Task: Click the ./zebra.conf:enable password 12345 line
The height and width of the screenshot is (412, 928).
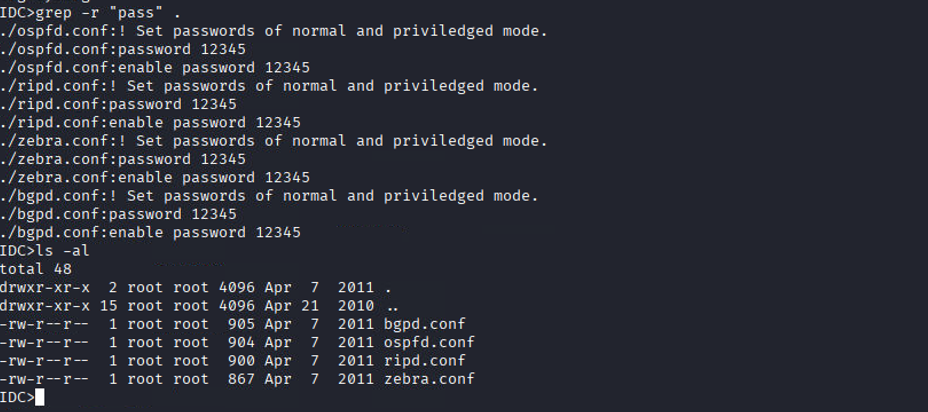Action: 154,177
